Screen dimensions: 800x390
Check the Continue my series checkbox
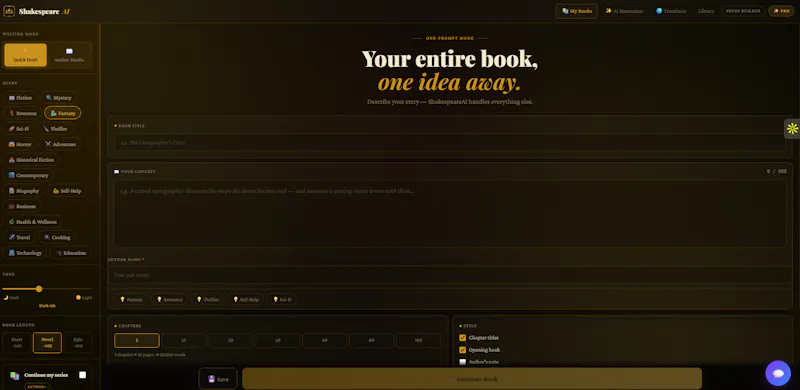pos(82,375)
